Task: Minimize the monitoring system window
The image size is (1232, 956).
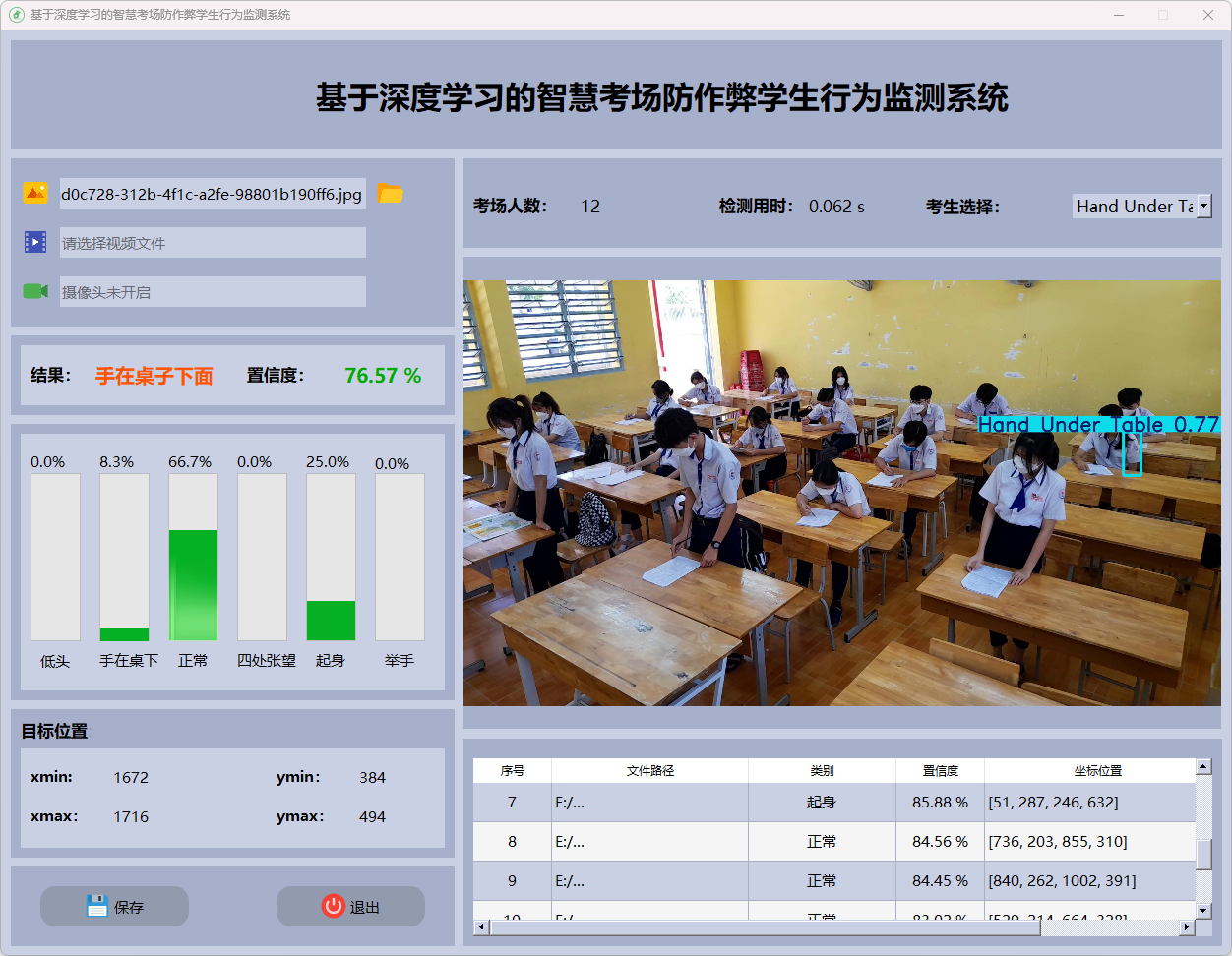Action: click(x=1119, y=15)
